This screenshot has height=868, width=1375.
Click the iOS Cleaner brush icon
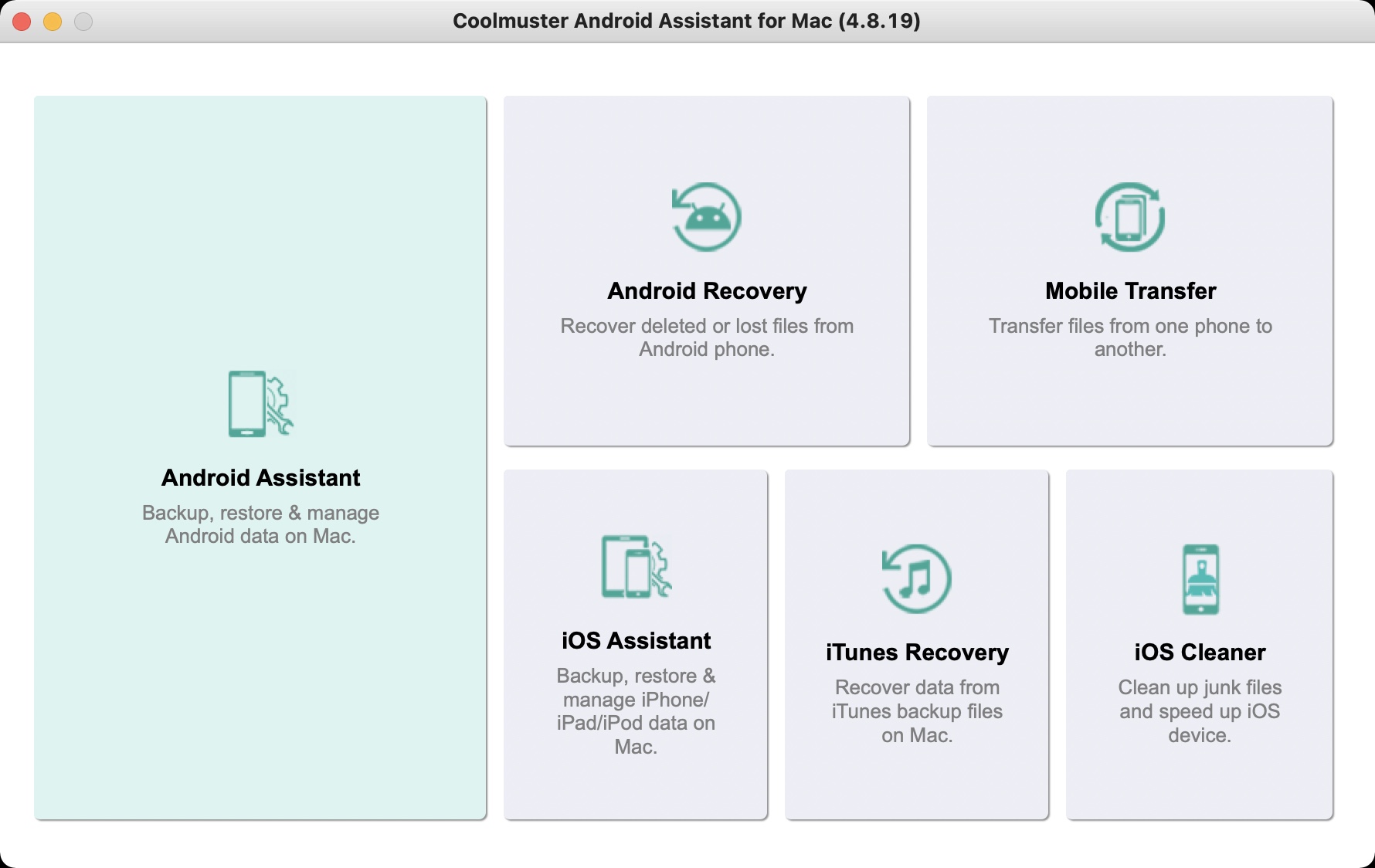tap(1200, 579)
